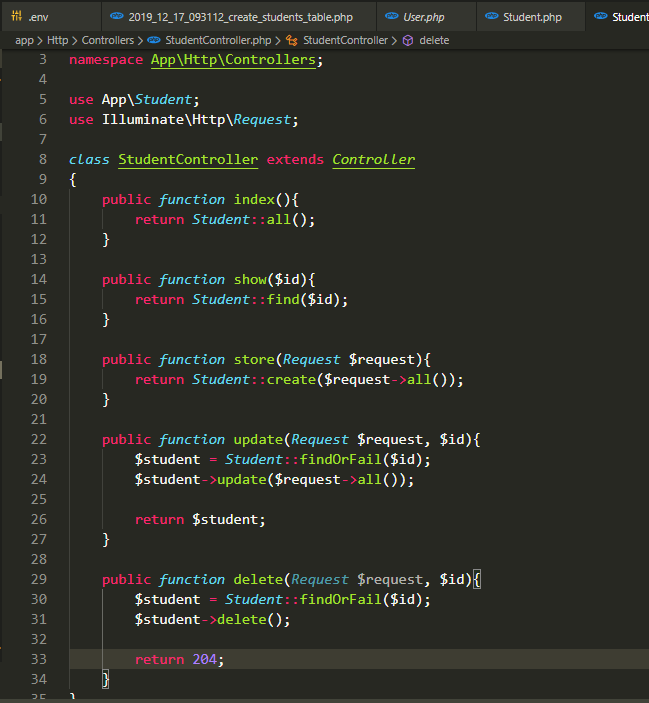
Task: Click the 'app' breadcrumb segment
Action: point(24,40)
